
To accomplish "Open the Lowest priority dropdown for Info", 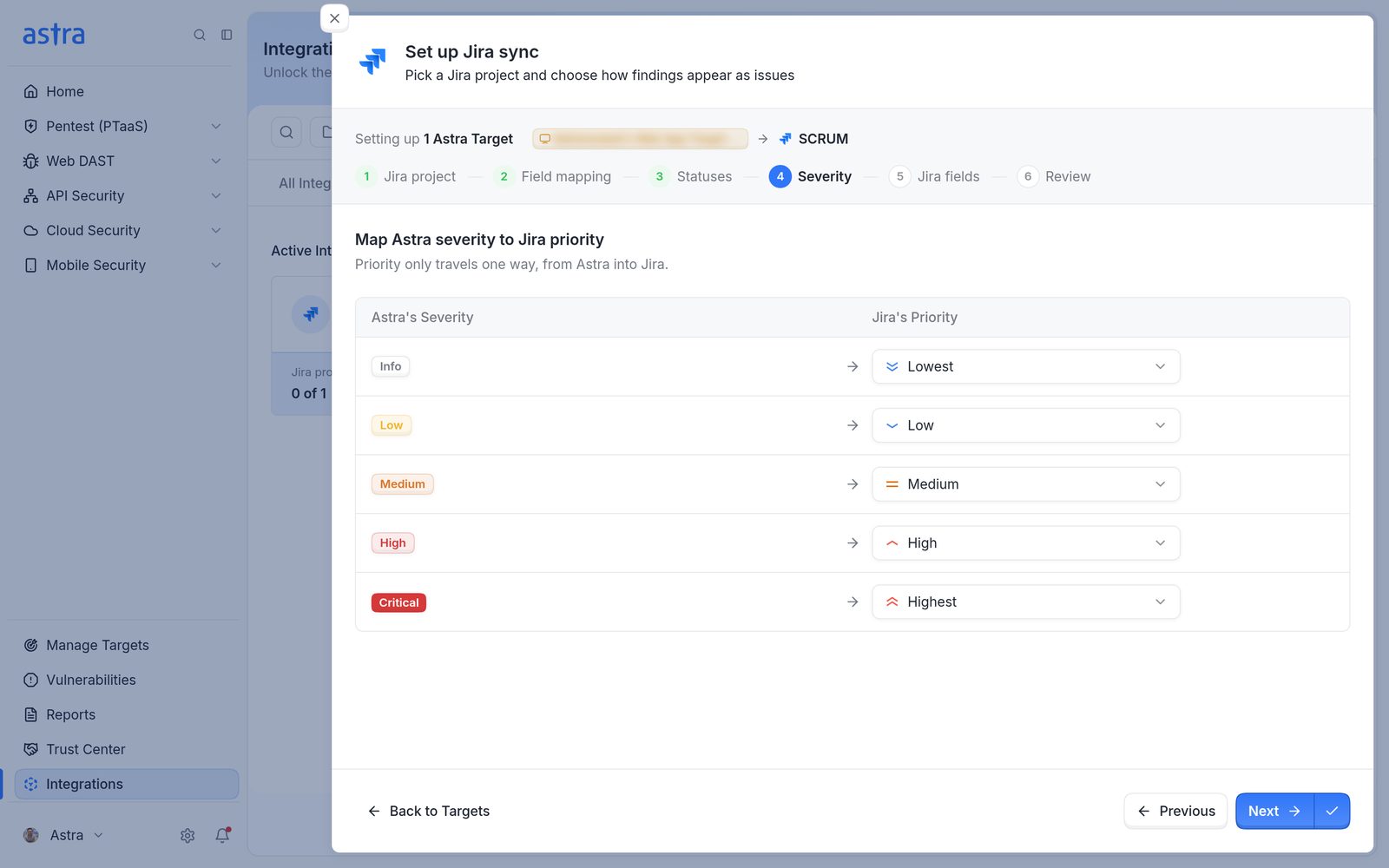I will point(1026,366).
